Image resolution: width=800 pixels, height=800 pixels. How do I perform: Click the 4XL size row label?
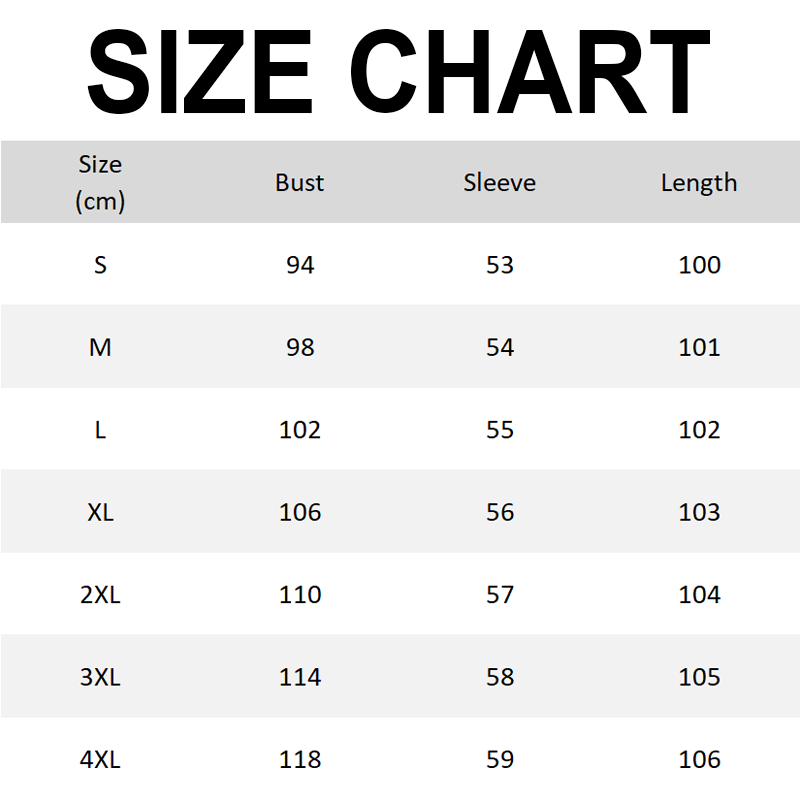tap(100, 760)
